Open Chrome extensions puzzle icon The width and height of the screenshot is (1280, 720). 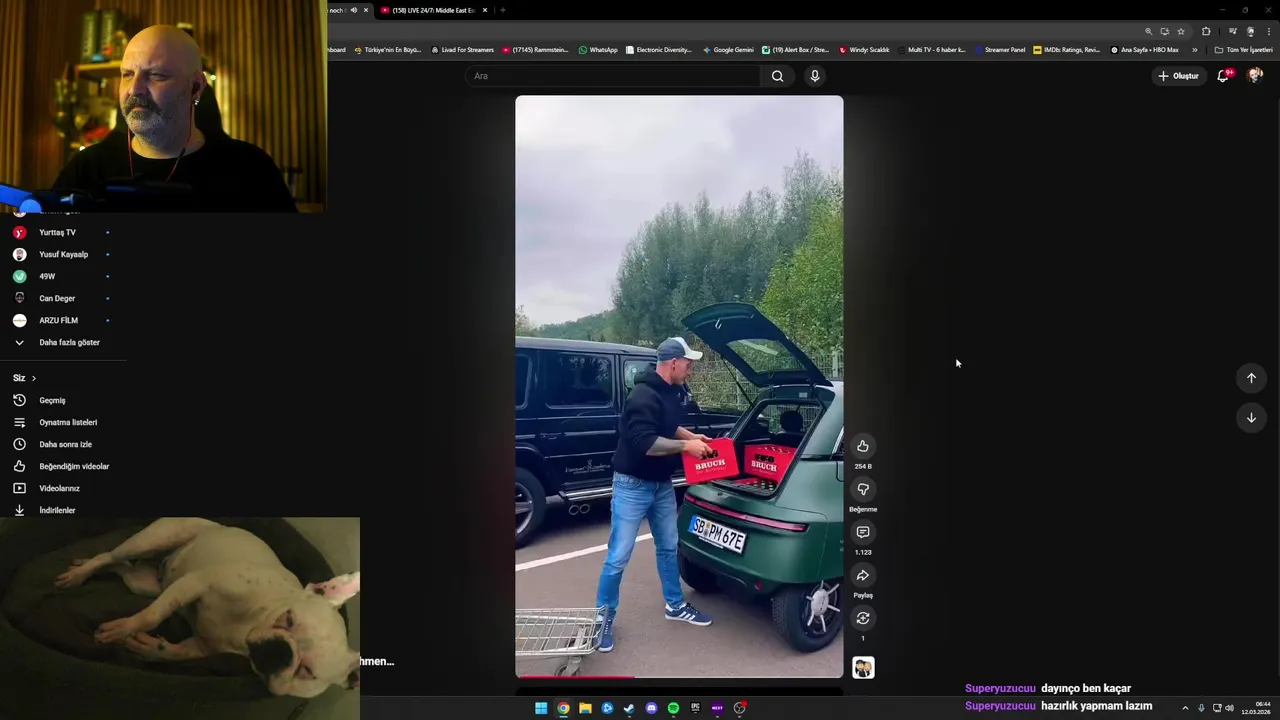point(1206,31)
